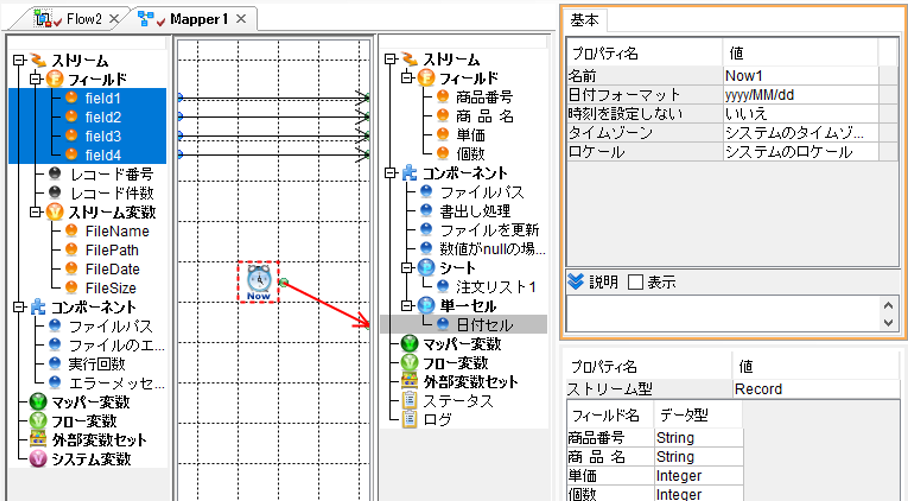Click the right 外部変数セット icon
This screenshot has height=504, width=908.
(x=409, y=381)
